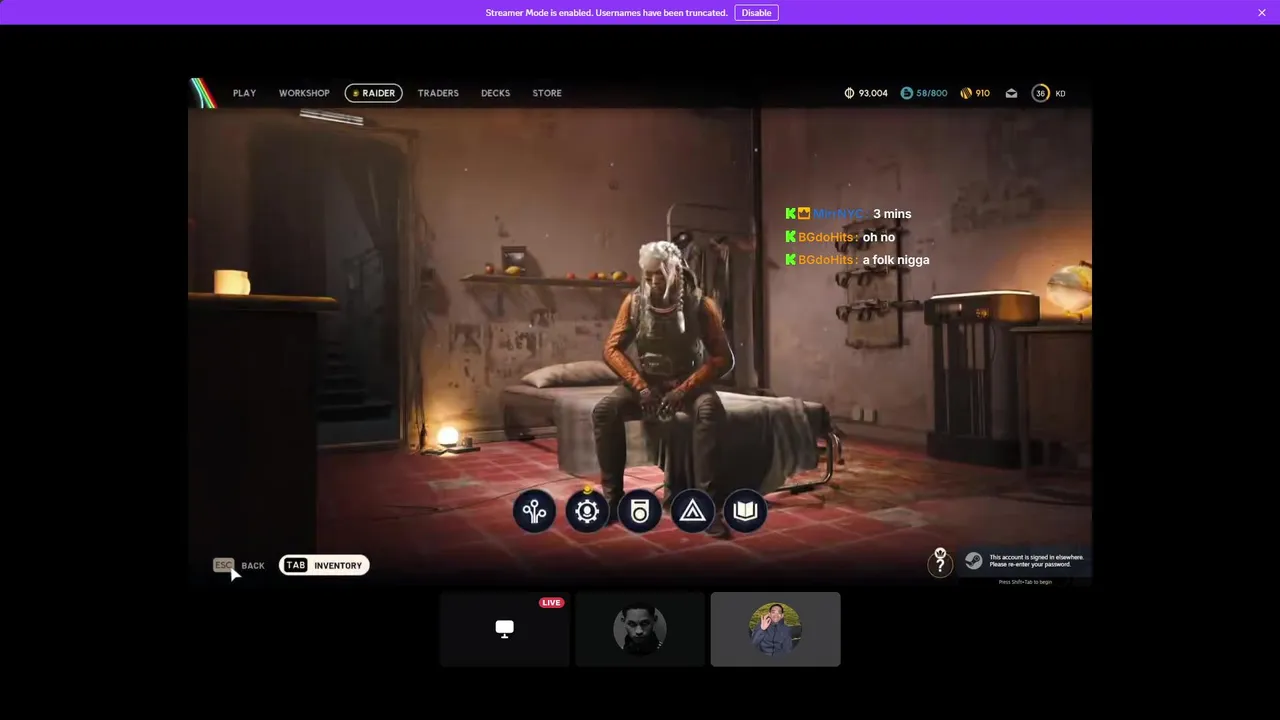Click the blue stash capacity icon
Image resolution: width=1280 pixels, height=720 pixels.
(x=907, y=93)
